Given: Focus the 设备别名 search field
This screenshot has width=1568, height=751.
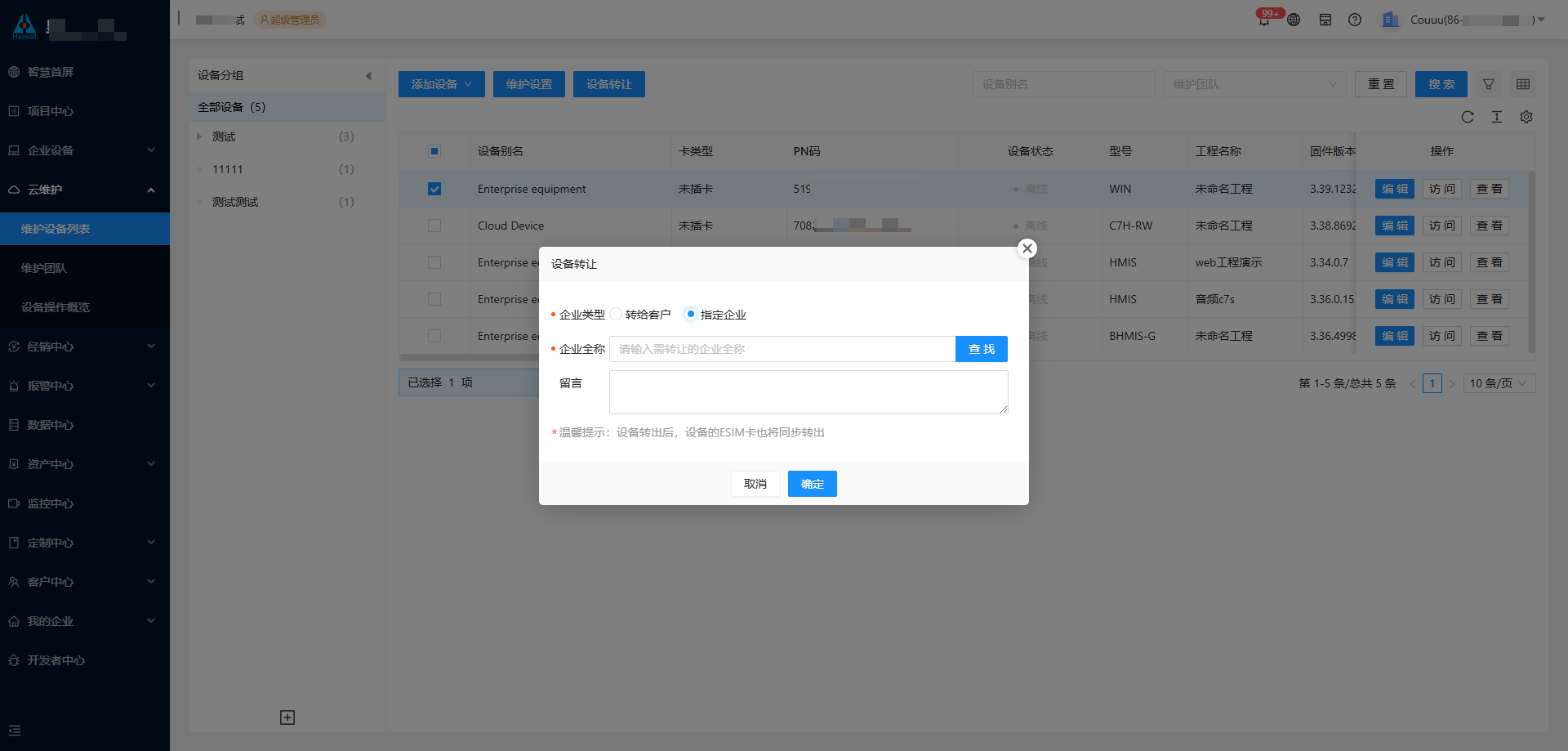Looking at the screenshot, I should (1064, 84).
